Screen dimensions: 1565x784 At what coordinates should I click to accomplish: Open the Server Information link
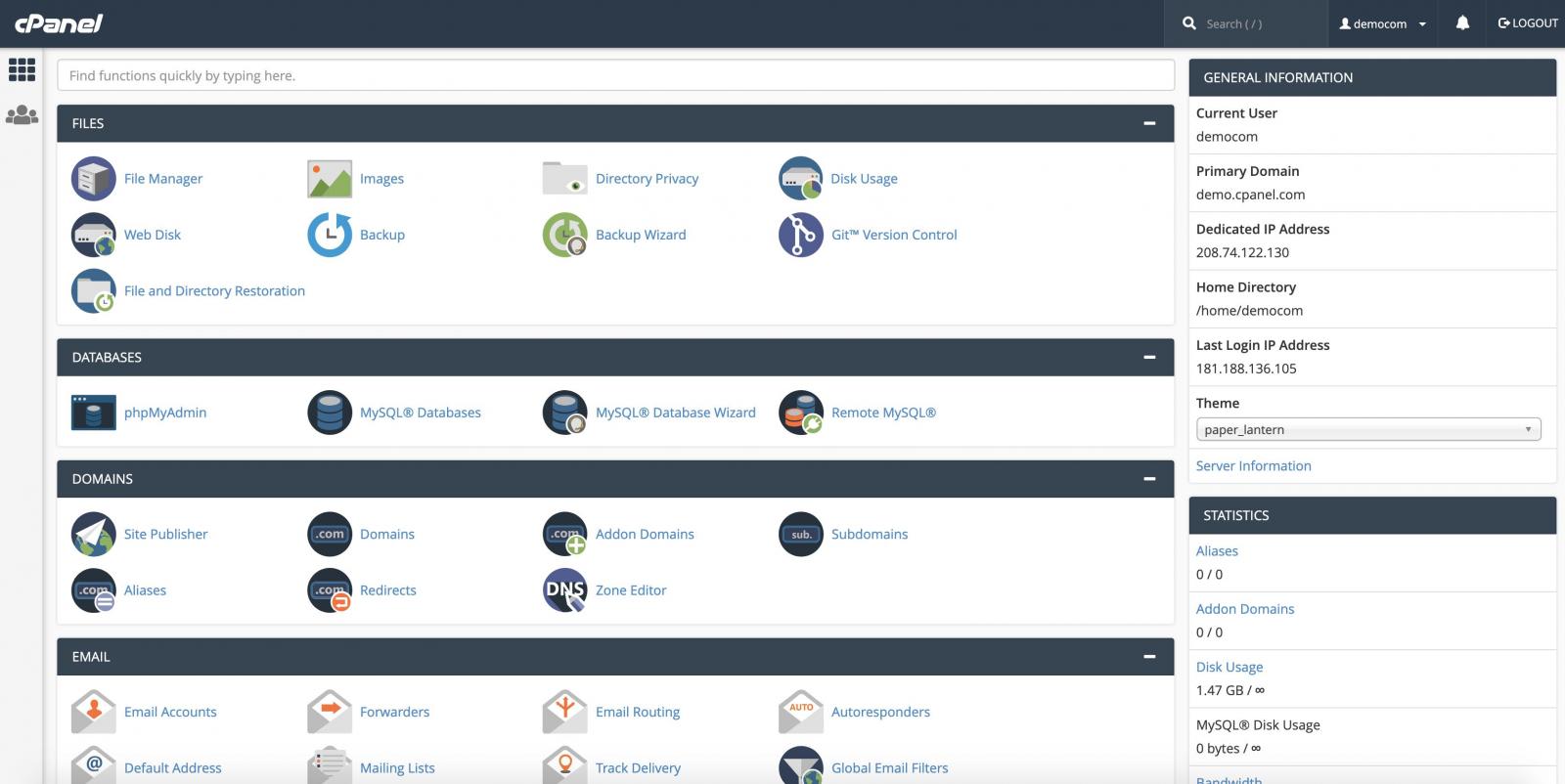pos(1253,466)
